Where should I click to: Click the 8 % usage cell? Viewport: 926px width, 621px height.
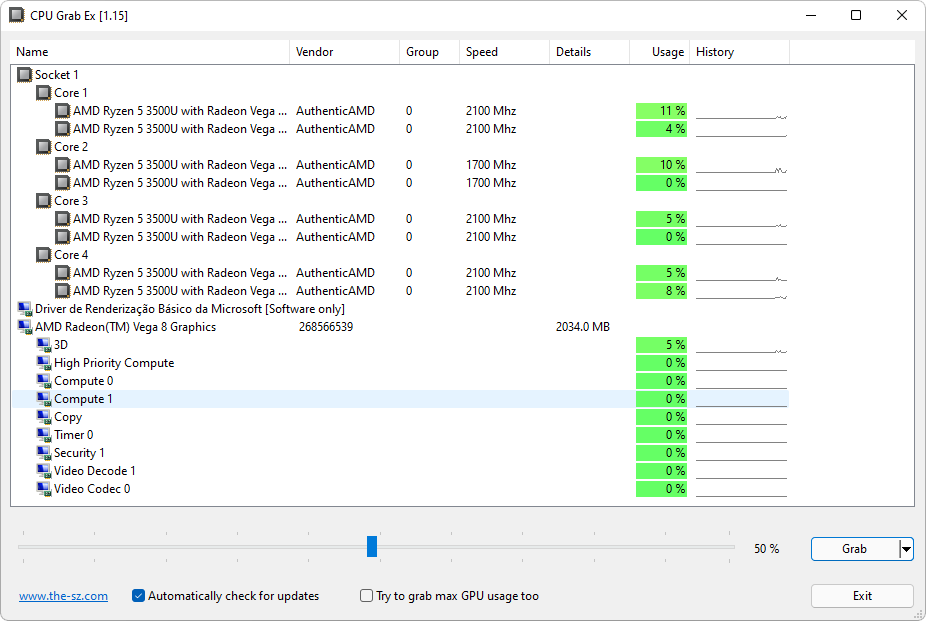pyautogui.click(x=661, y=291)
